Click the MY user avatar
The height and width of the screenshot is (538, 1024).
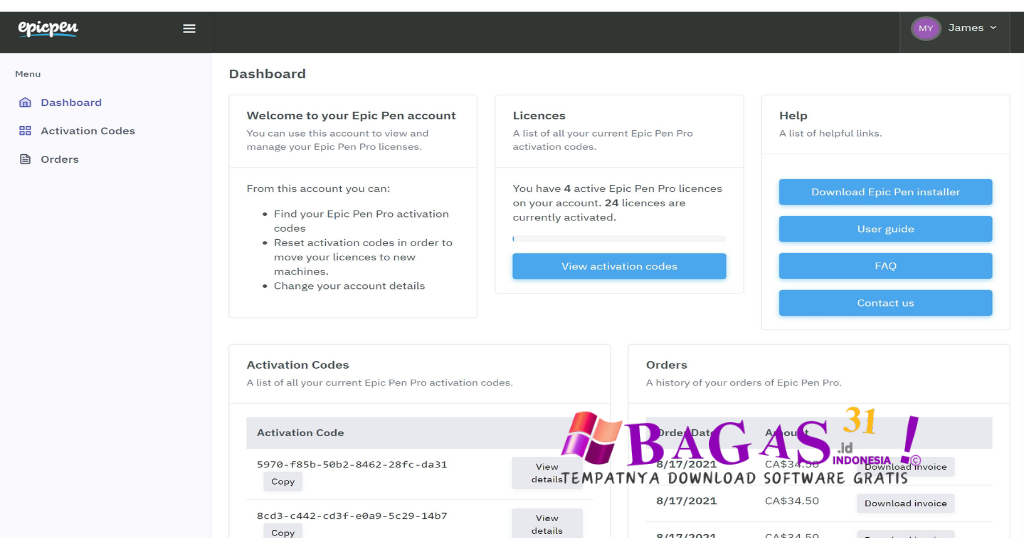point(925,28)
